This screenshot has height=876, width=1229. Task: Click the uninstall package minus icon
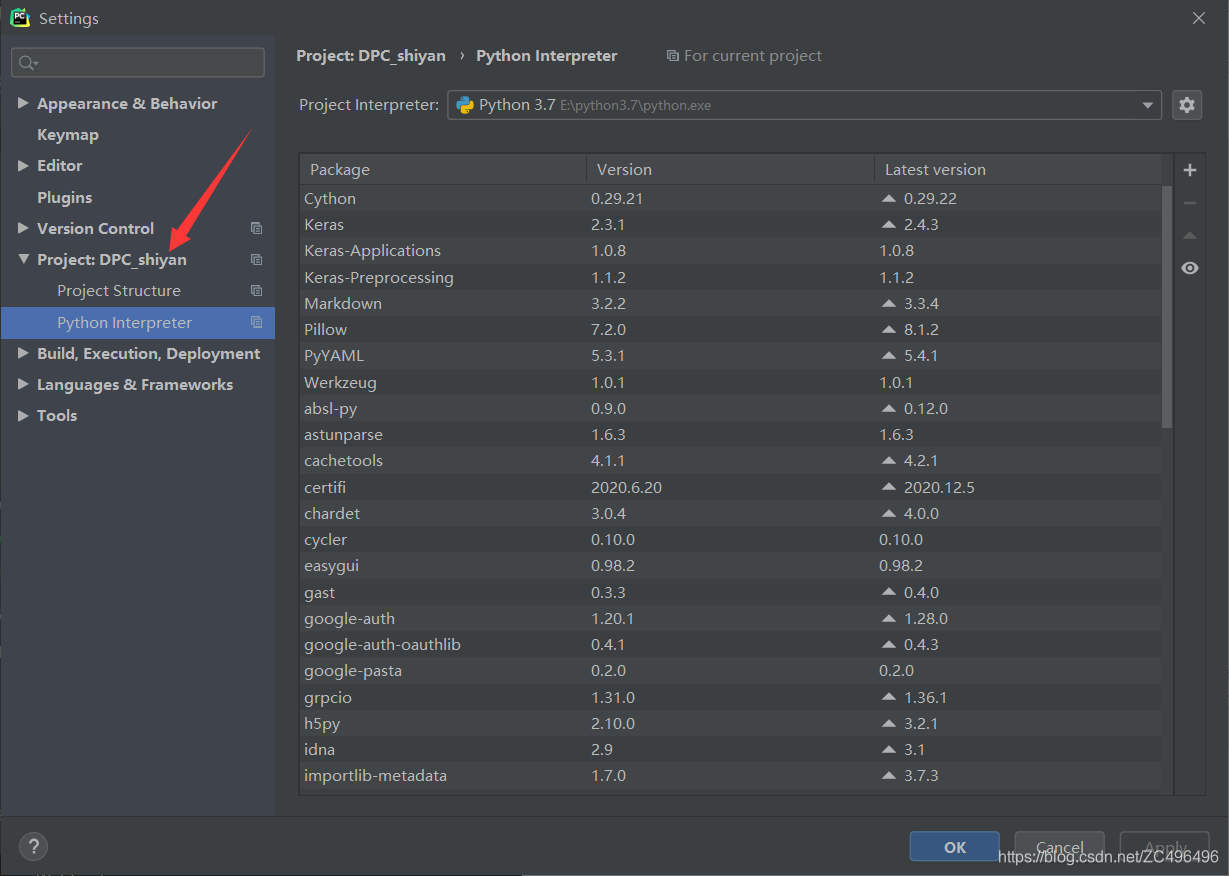point(1189,203)
